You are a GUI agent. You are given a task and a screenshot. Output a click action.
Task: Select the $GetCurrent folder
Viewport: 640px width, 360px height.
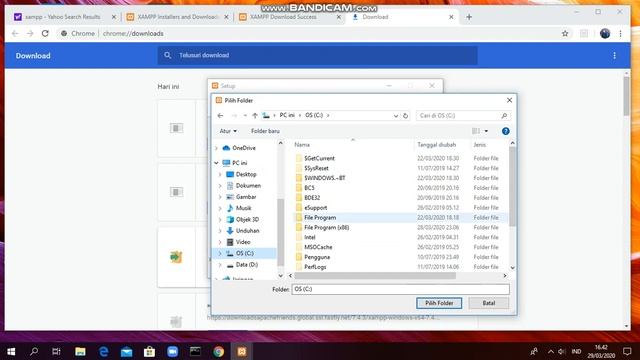click(x=319, y=158)
